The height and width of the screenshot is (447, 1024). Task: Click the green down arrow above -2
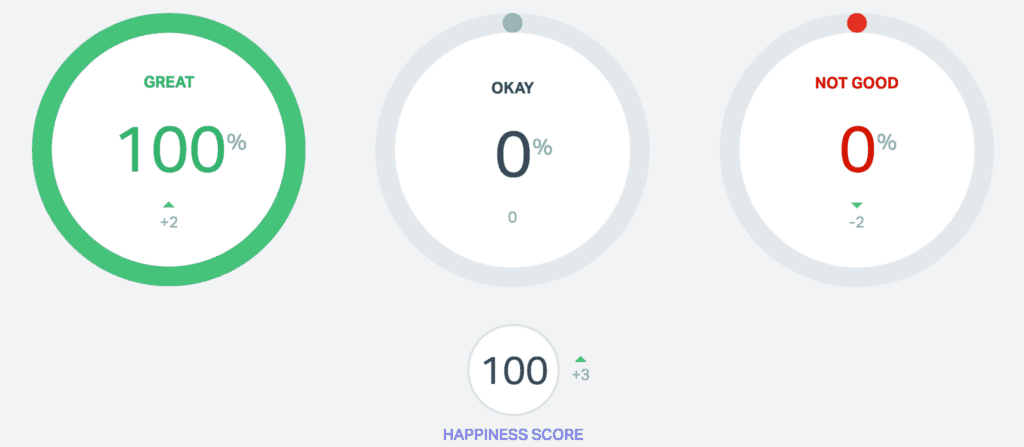[857, 205]
